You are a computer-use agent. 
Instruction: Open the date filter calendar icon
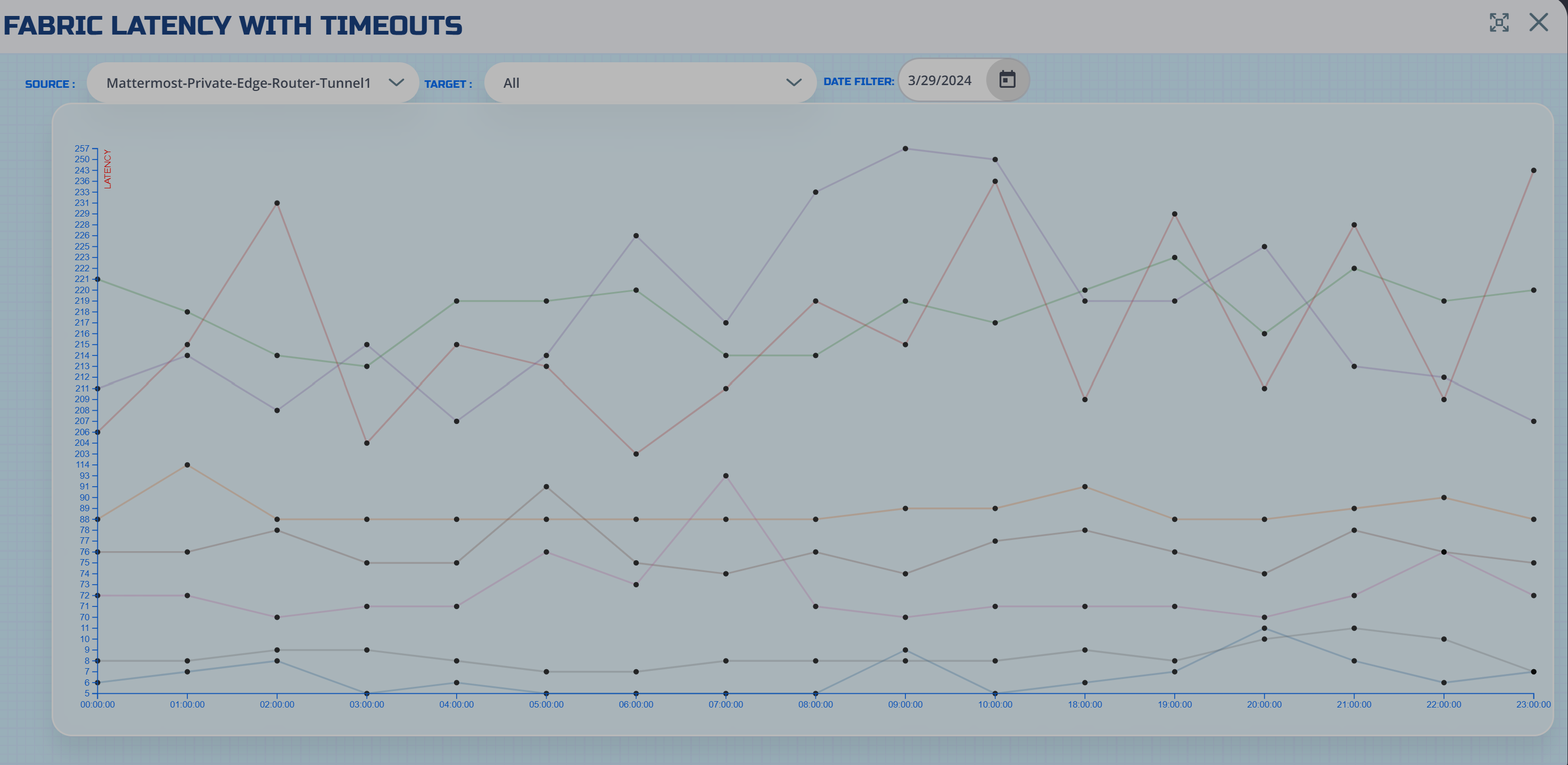coord(1008,80)
